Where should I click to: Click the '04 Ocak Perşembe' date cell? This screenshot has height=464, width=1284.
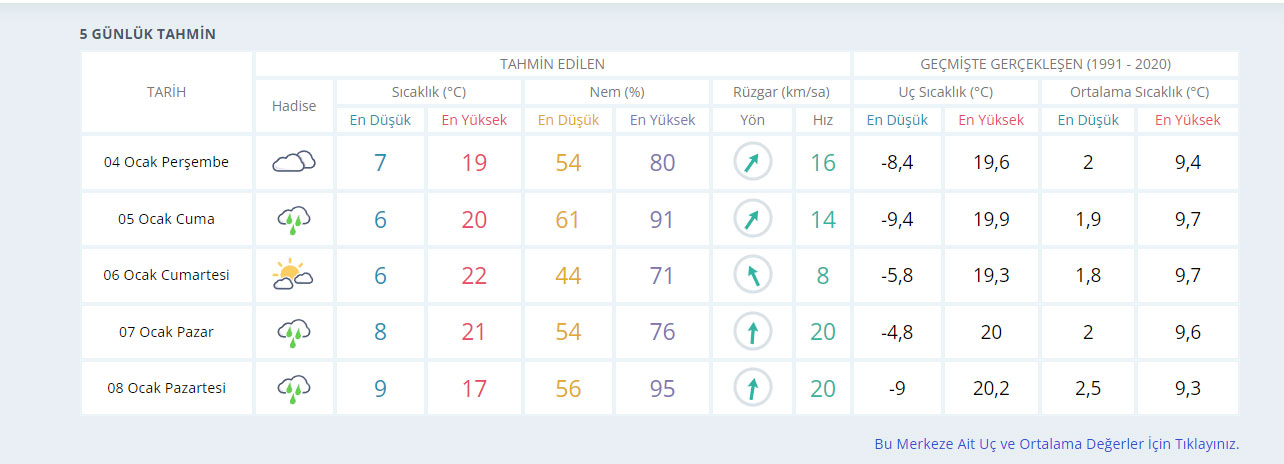click(166, 162)
